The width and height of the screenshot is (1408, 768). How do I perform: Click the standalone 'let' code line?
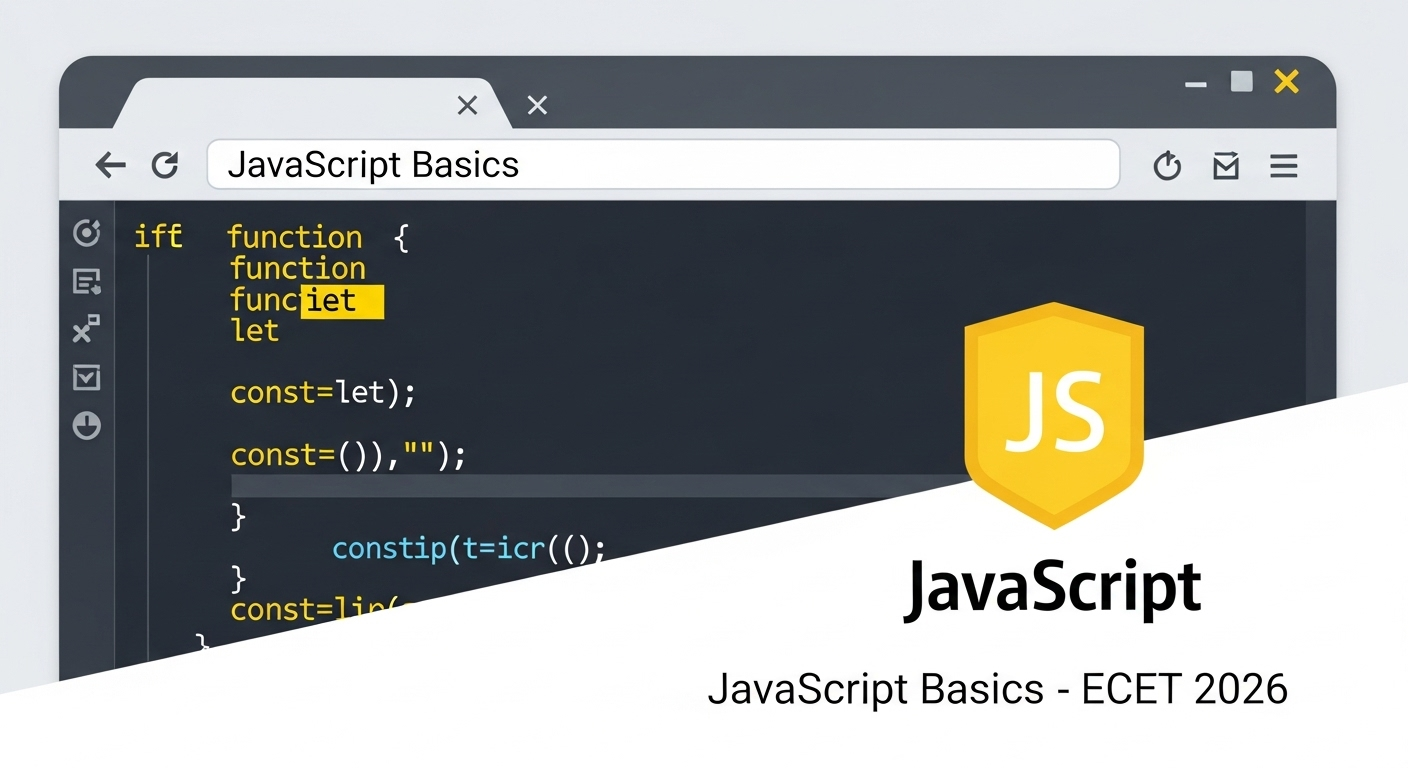pyautogui.click(x=255, y=330)
